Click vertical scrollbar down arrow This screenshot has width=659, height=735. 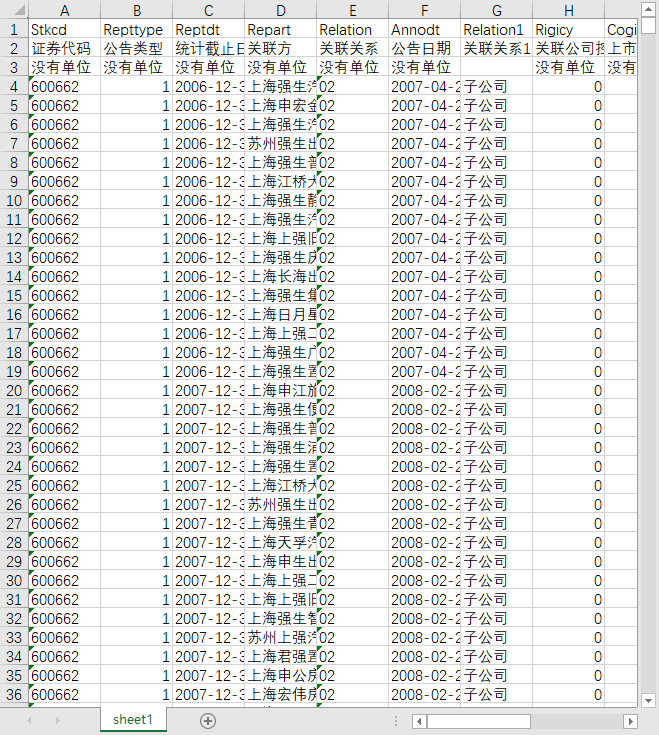(x=649, y=701)
